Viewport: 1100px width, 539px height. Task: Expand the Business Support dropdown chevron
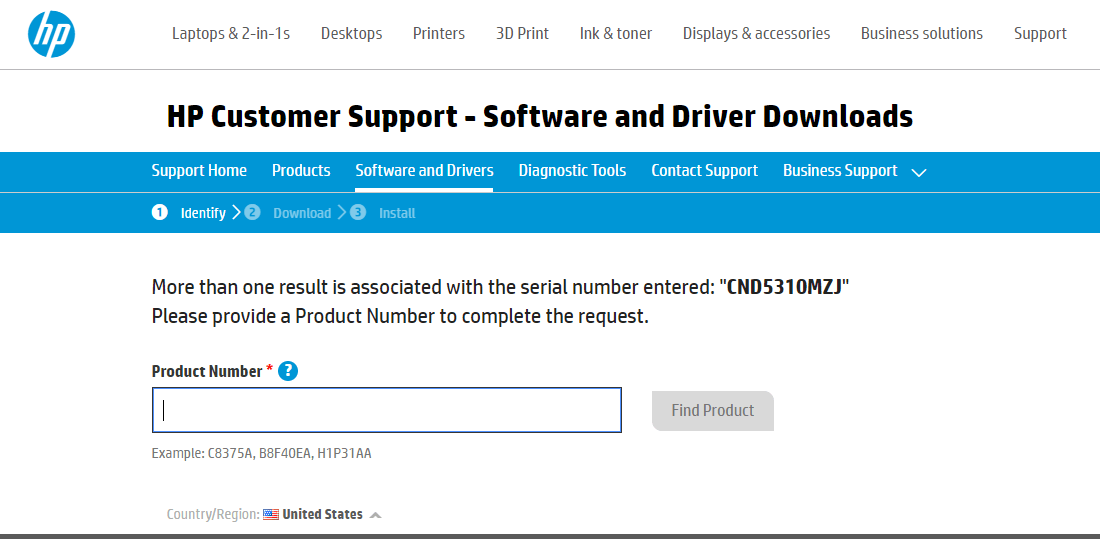pos(919,172)
